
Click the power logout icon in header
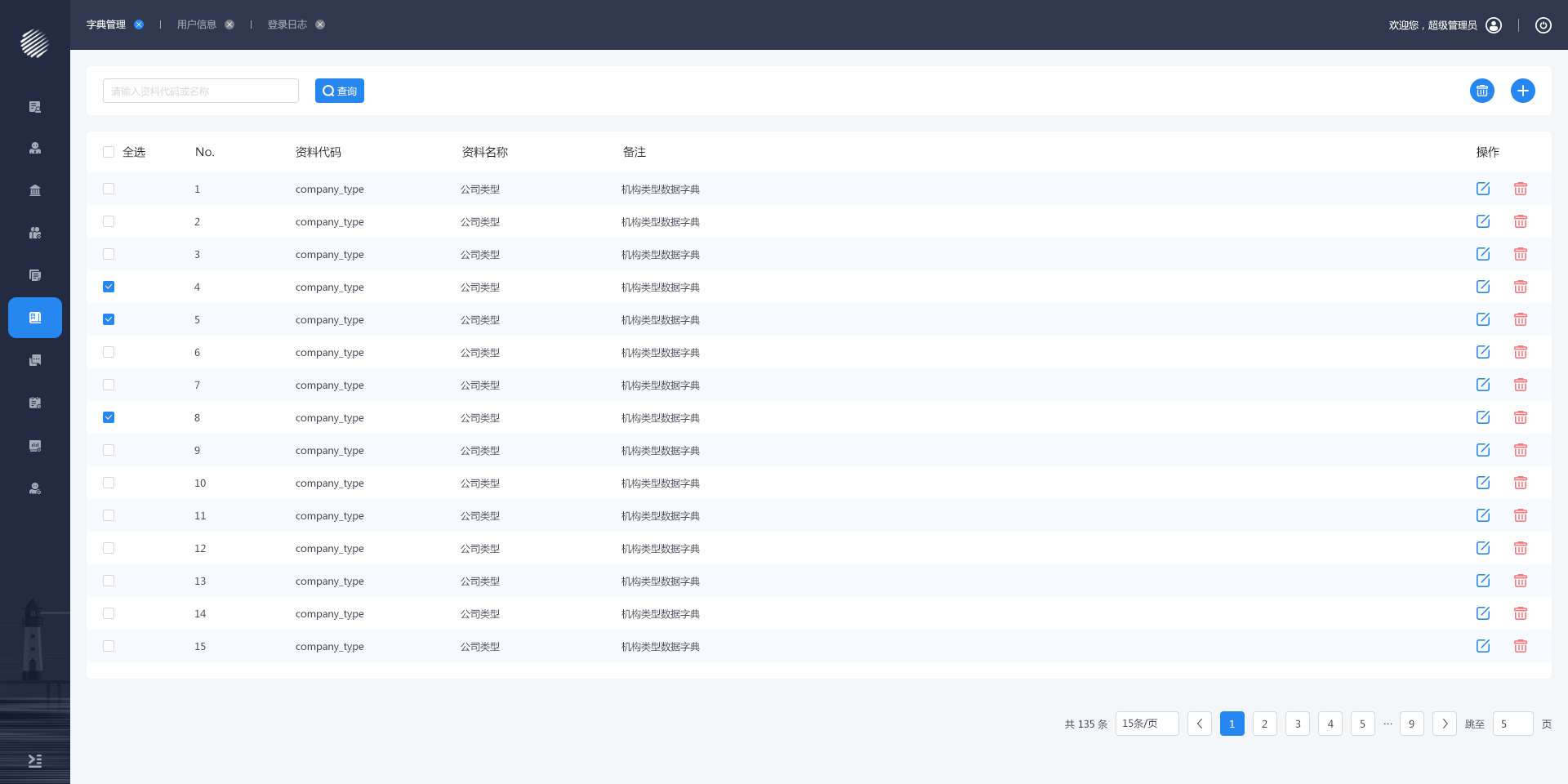pos(1543,25)
